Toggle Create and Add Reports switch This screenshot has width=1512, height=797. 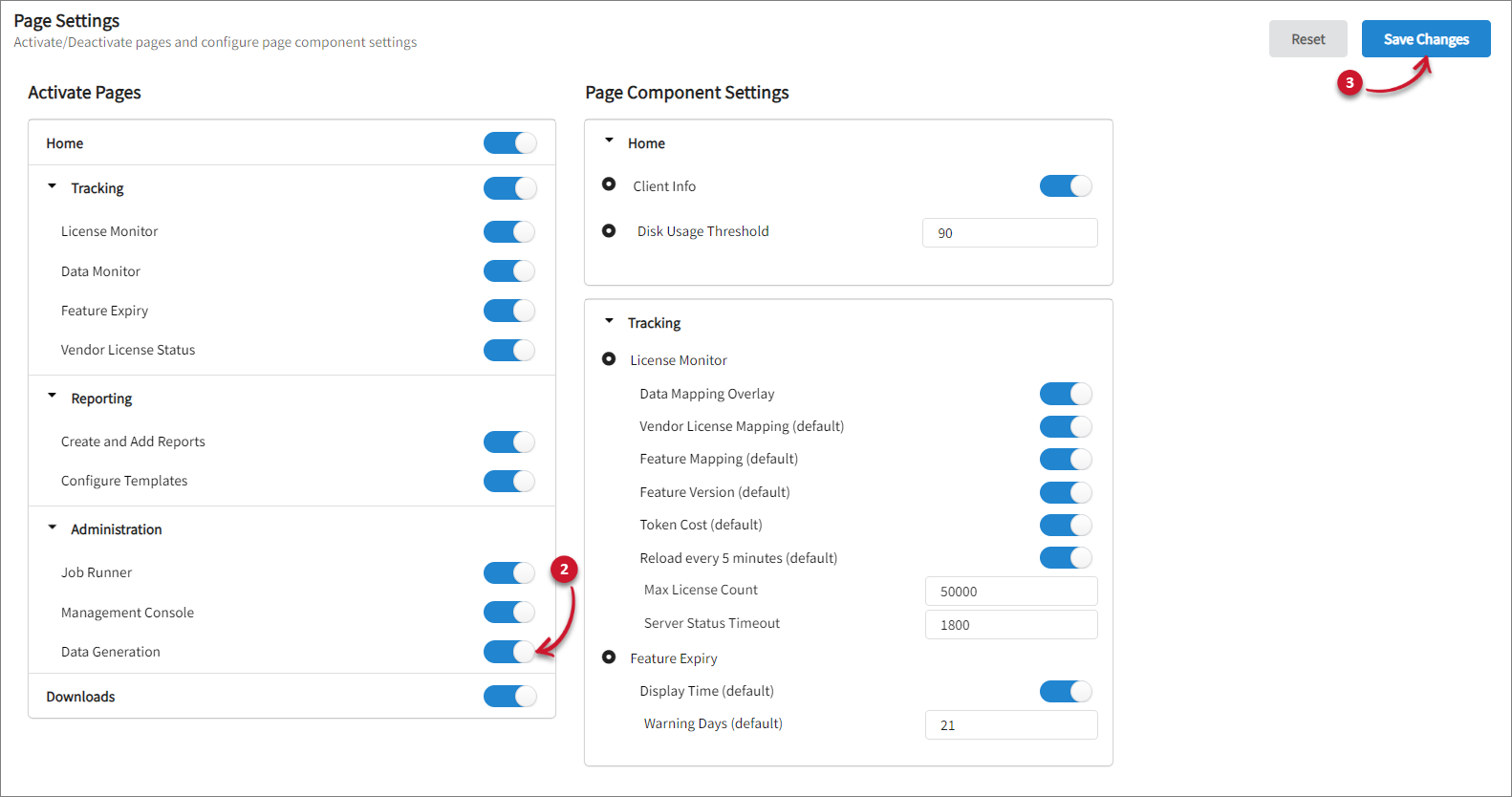point(509,442)
